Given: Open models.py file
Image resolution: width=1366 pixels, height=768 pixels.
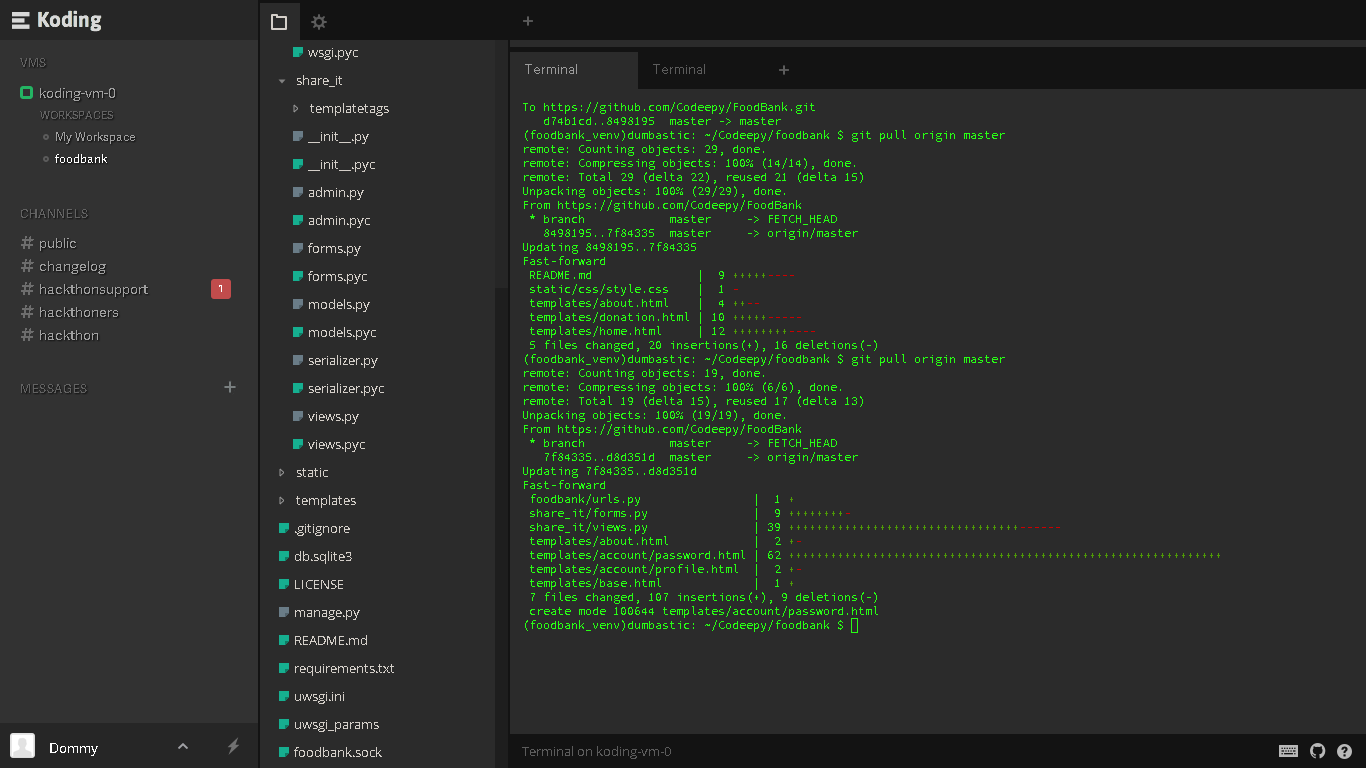Looking at the screenshot, I should [339, 304].
